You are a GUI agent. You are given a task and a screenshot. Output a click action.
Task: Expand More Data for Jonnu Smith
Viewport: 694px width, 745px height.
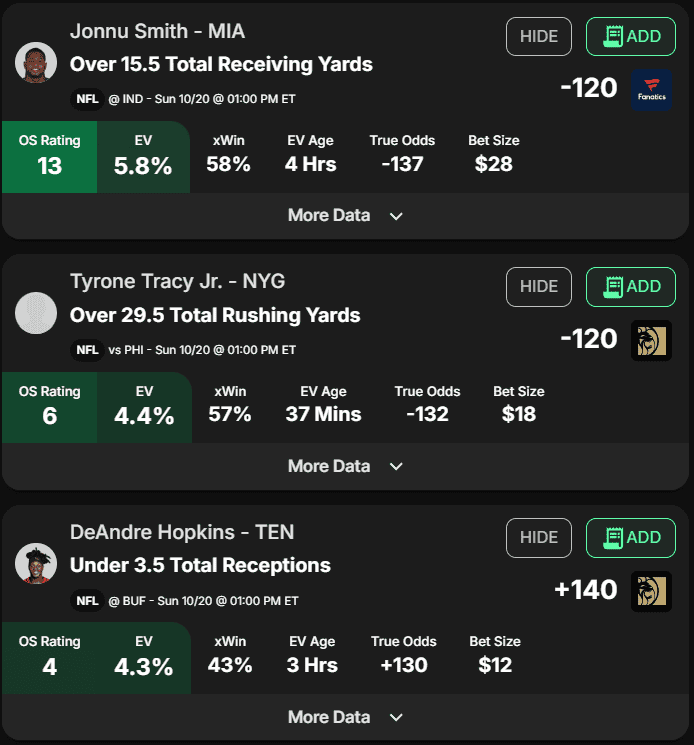345,216
